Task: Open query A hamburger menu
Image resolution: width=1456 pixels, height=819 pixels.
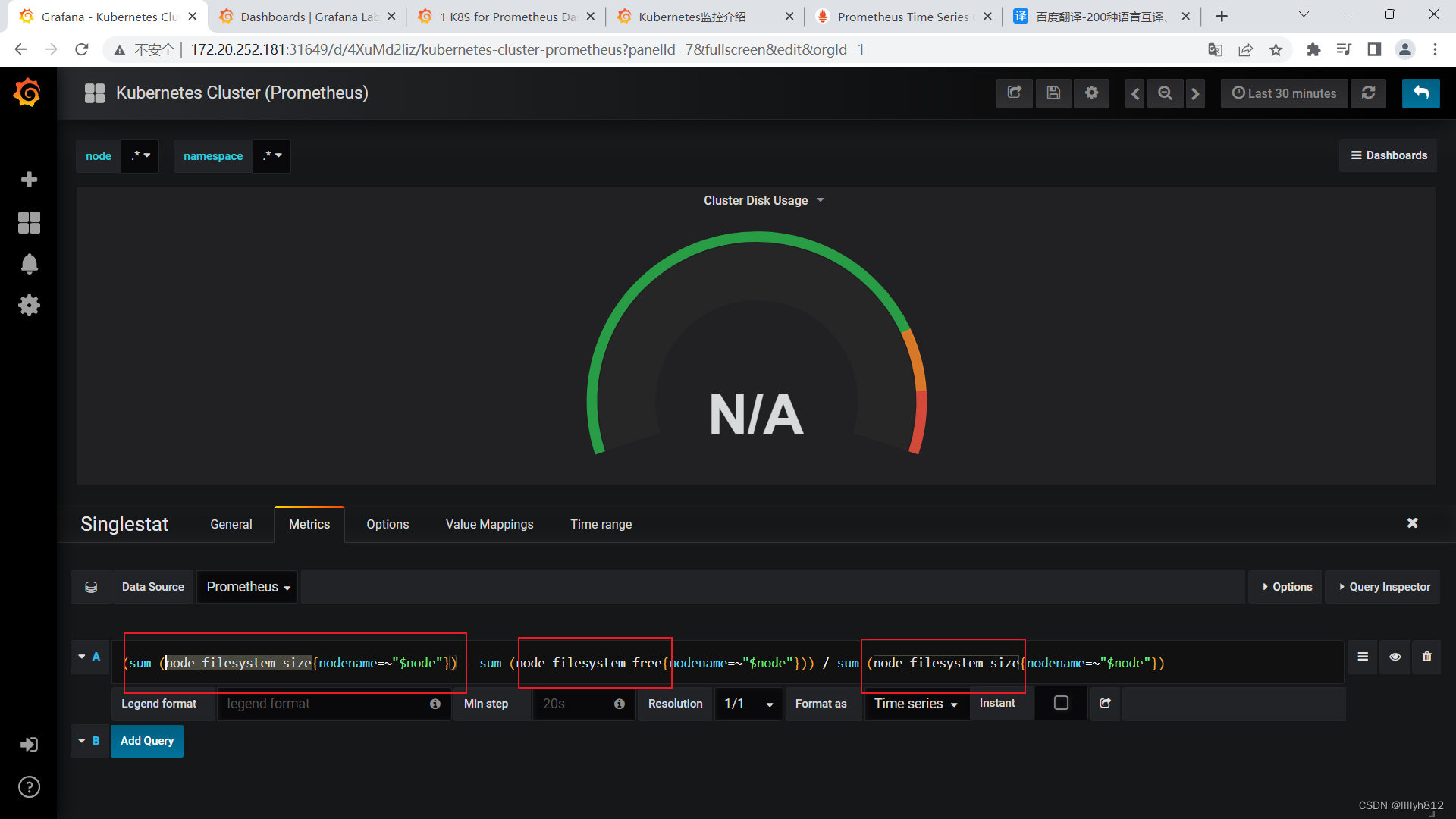Action: (1363, 657)
